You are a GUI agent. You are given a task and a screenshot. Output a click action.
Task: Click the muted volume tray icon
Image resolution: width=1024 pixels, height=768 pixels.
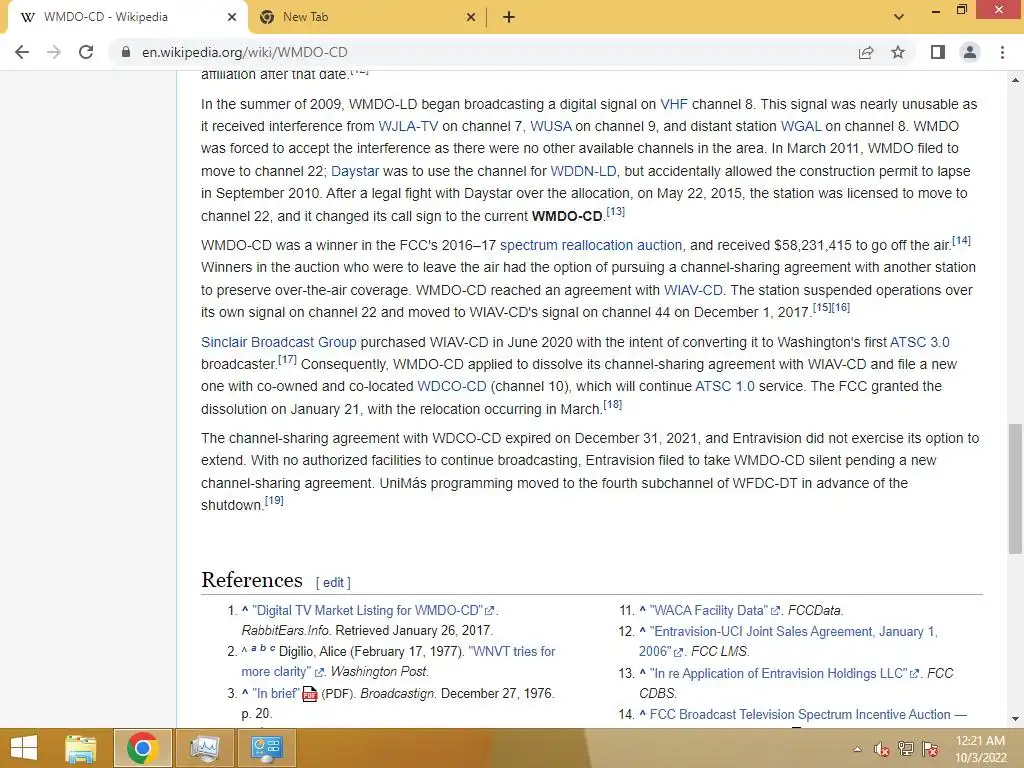(x=882, y=749)
